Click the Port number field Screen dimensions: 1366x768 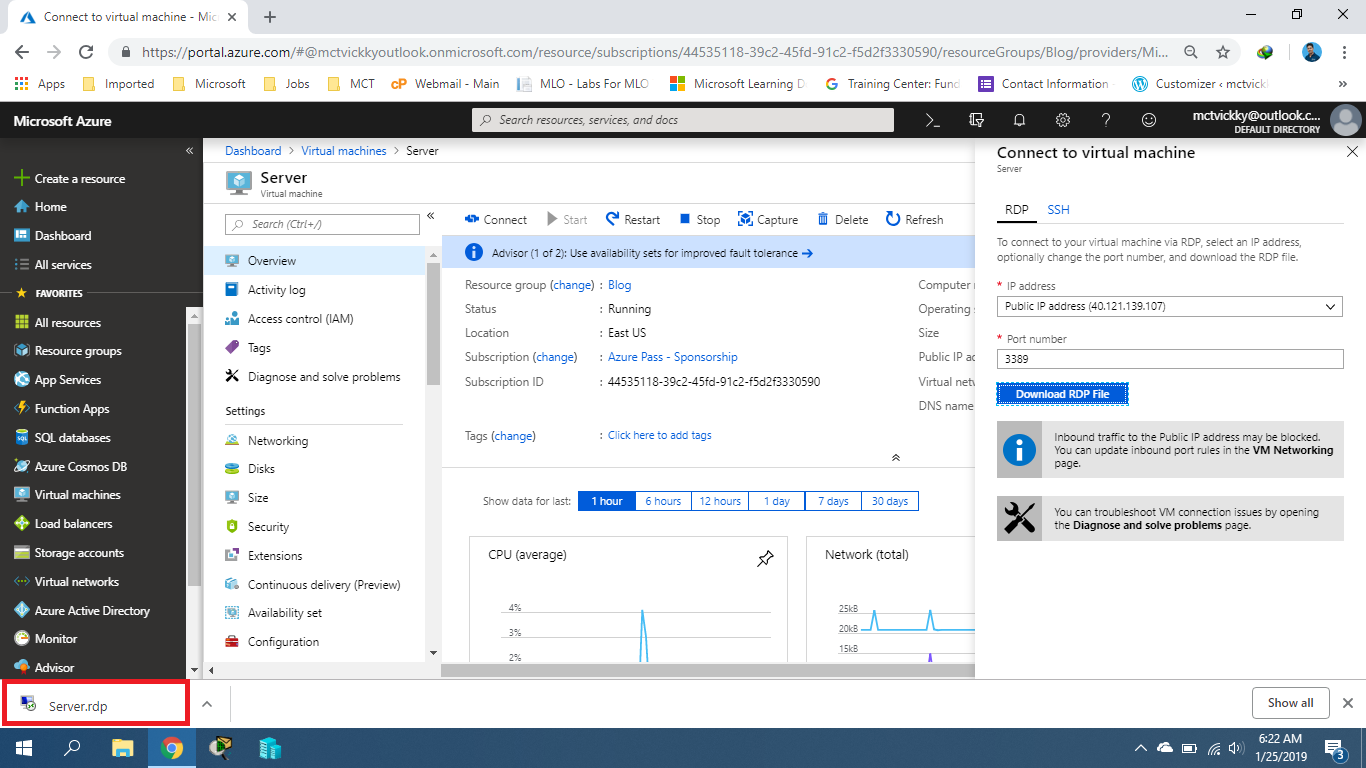point(1170,359)
